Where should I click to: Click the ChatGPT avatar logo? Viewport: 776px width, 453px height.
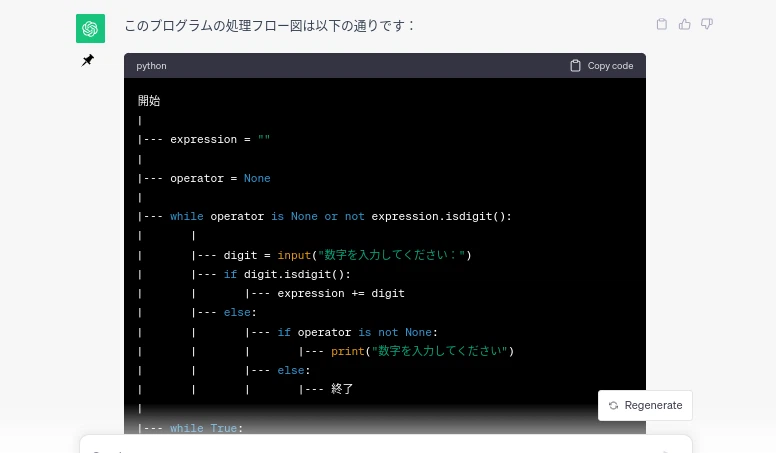(90, 28)
